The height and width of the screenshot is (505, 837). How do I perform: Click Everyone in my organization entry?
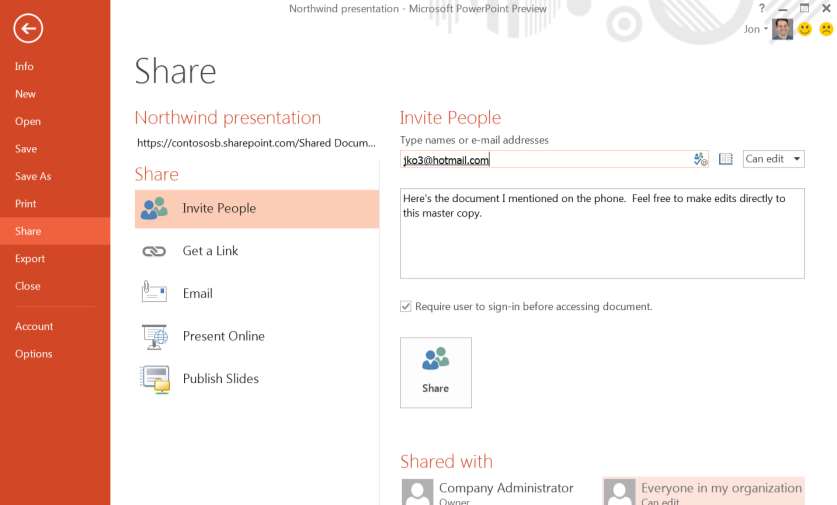pos(704,491)
